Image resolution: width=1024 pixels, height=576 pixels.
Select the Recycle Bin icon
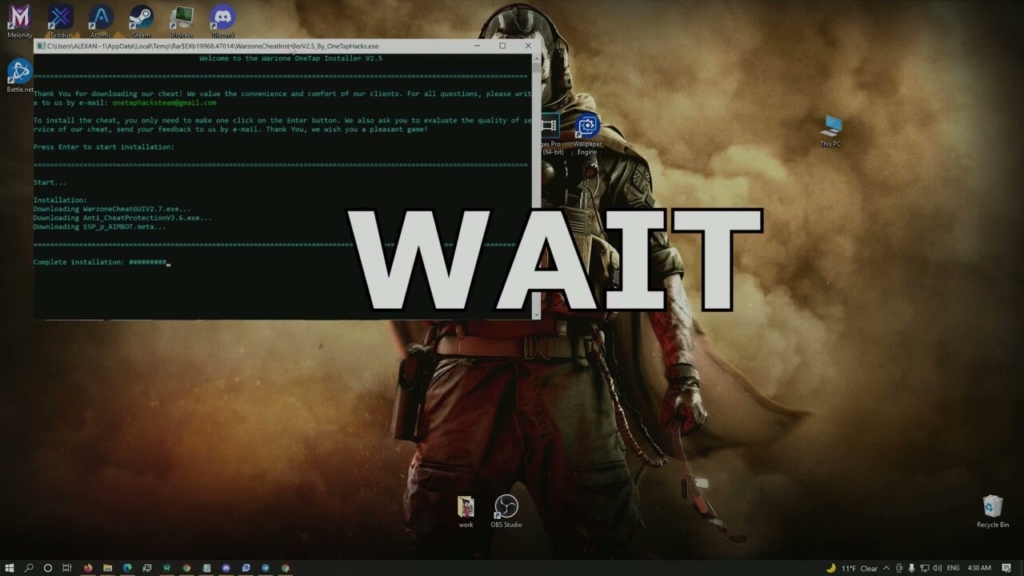[992, 507]
